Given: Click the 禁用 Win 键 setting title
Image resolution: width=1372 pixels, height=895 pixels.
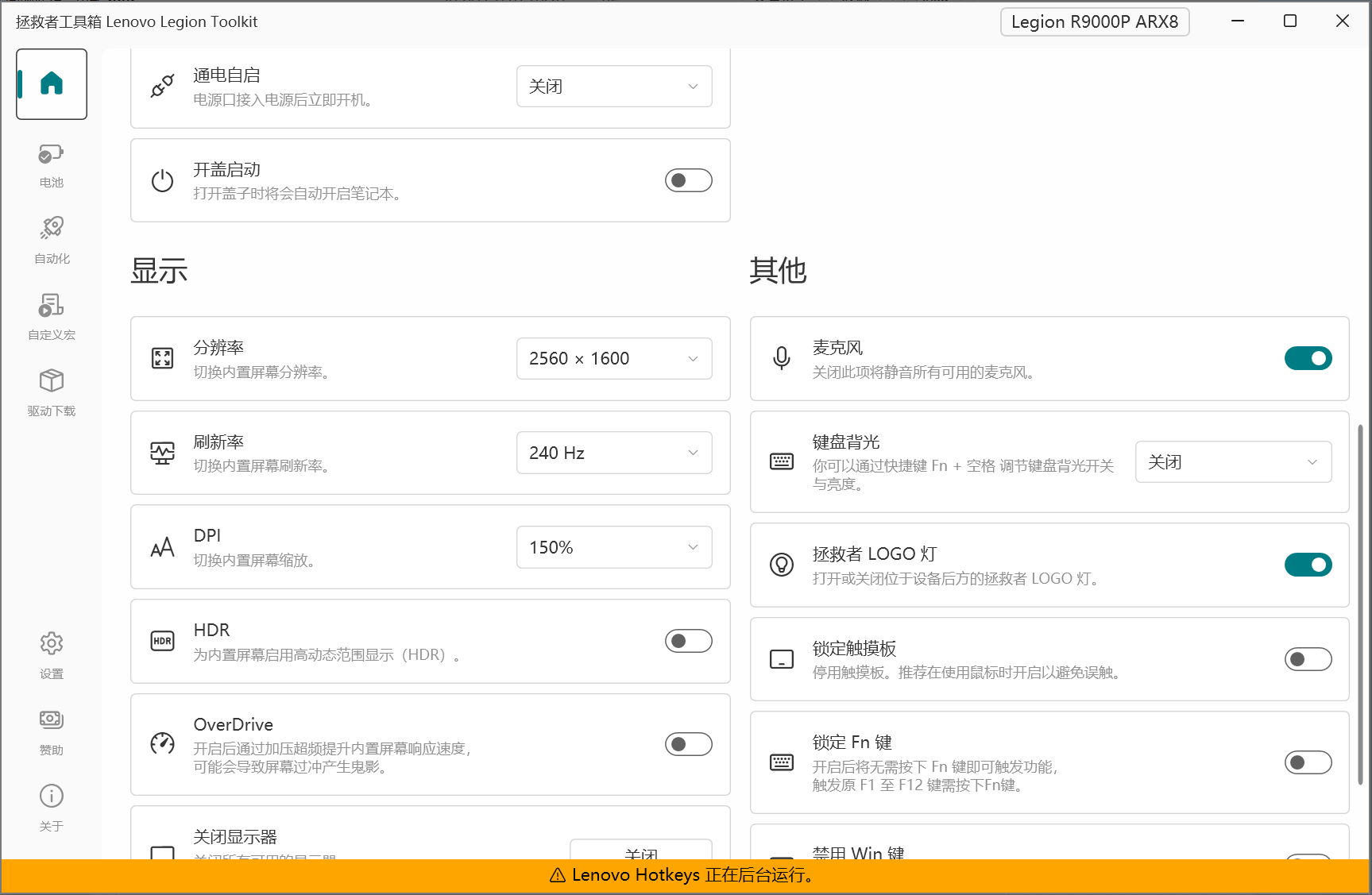Looking at the screenshot, I should 858,853.
